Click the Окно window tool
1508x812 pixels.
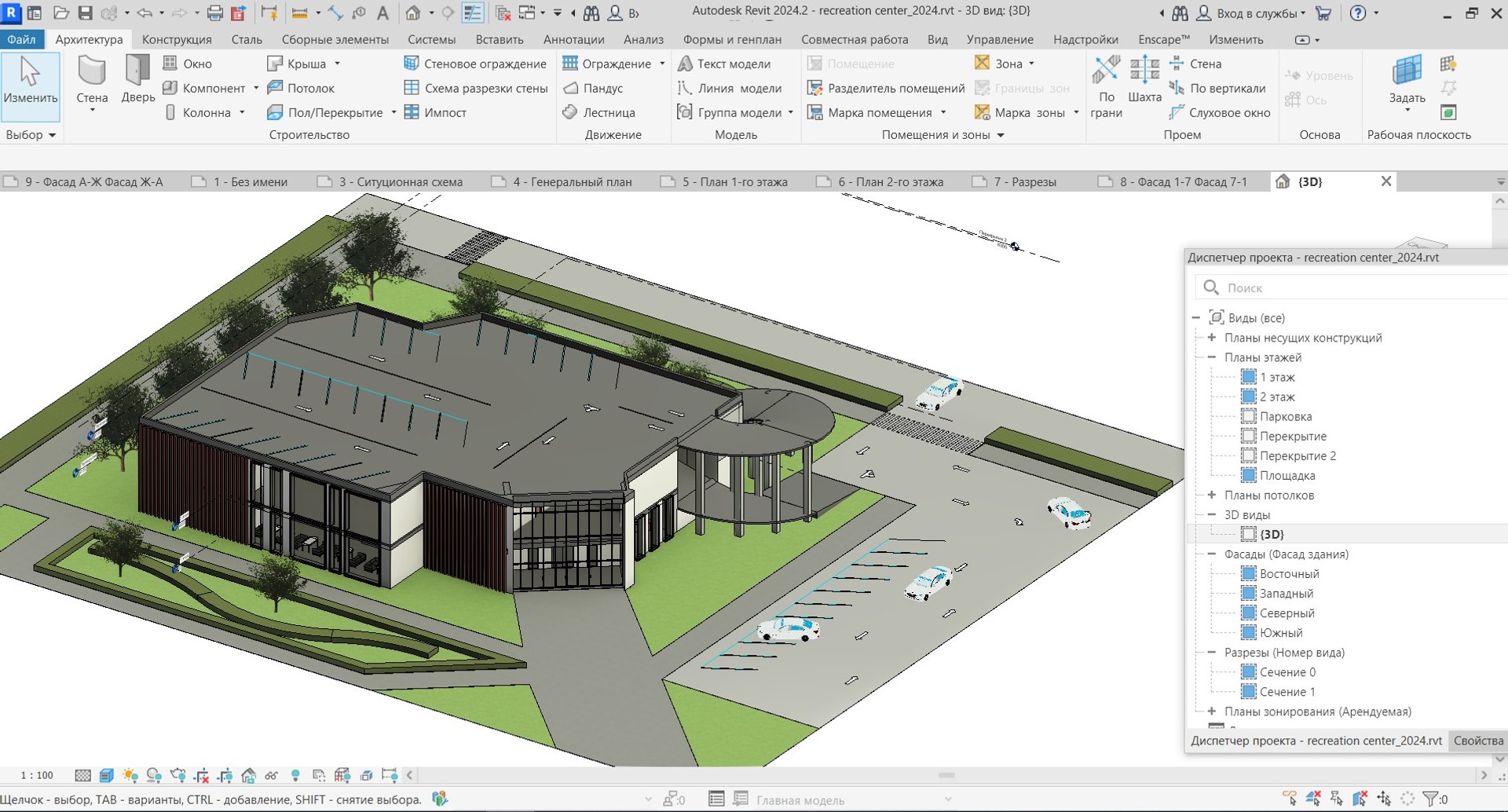pyautogui.click(x=188, y=64)
